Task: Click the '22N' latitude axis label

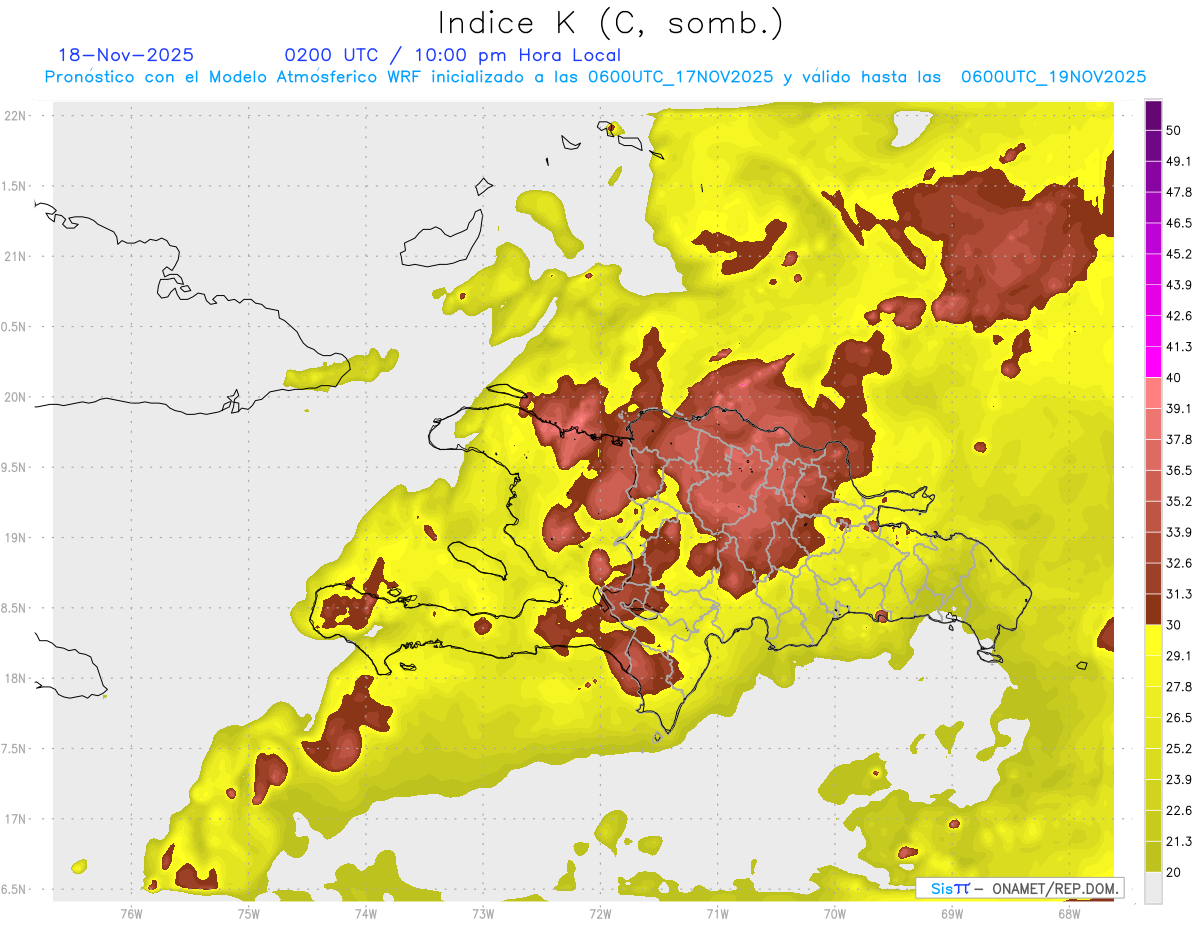Action: click(17, 115)
